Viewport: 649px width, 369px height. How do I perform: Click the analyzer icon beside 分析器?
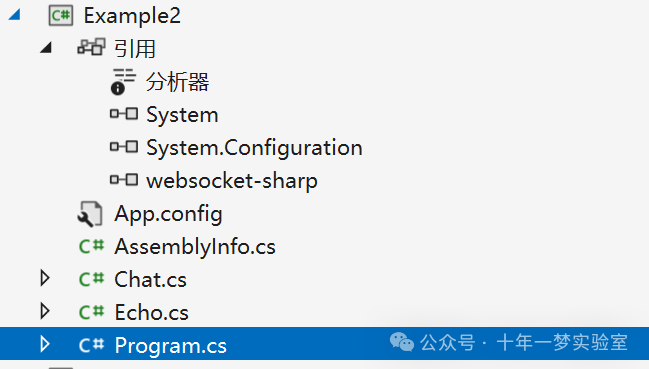123,81
